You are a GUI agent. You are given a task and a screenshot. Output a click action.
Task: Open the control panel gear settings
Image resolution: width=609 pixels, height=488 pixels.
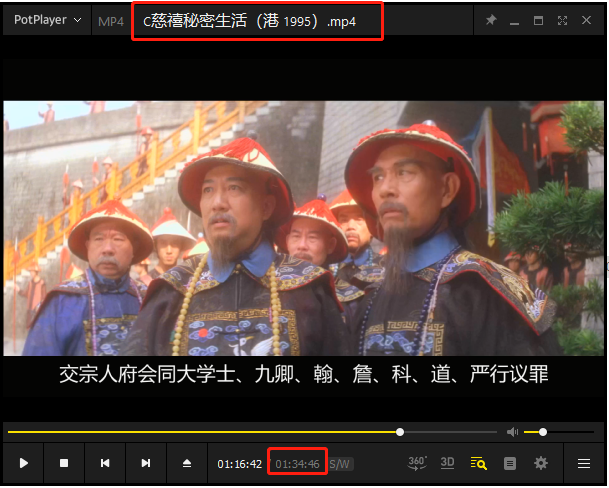tap(541, 463)
